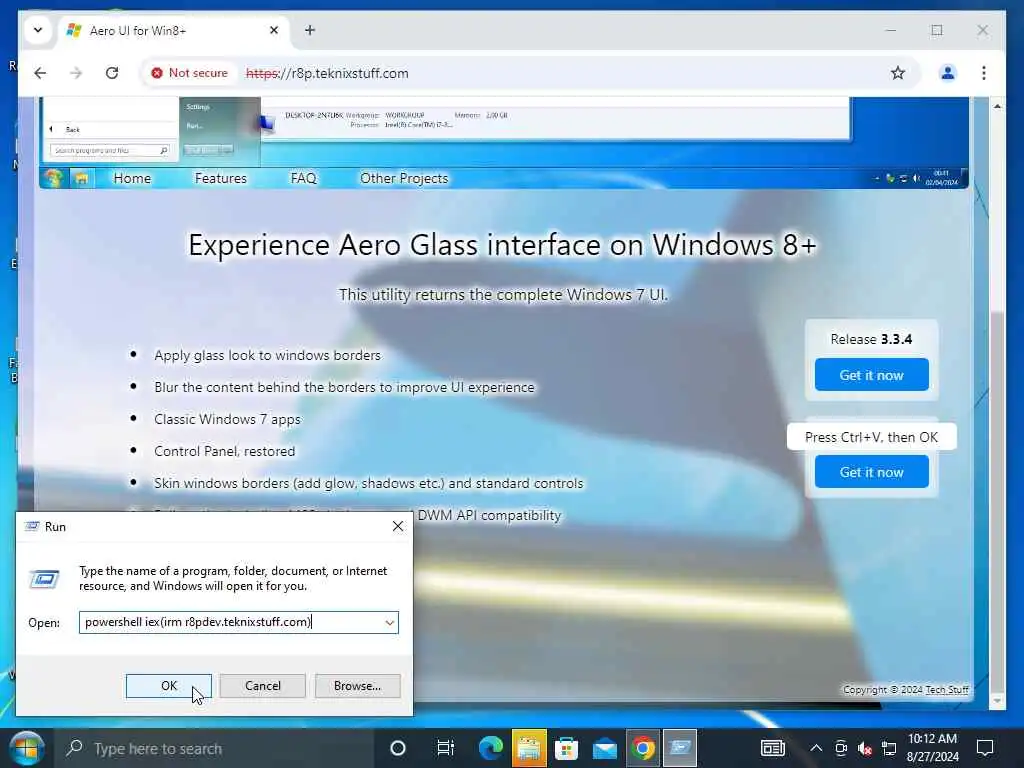Click the Press Ctrl+V, then OK tooltip
1024x768 pixels.
(x=871, y=437)
